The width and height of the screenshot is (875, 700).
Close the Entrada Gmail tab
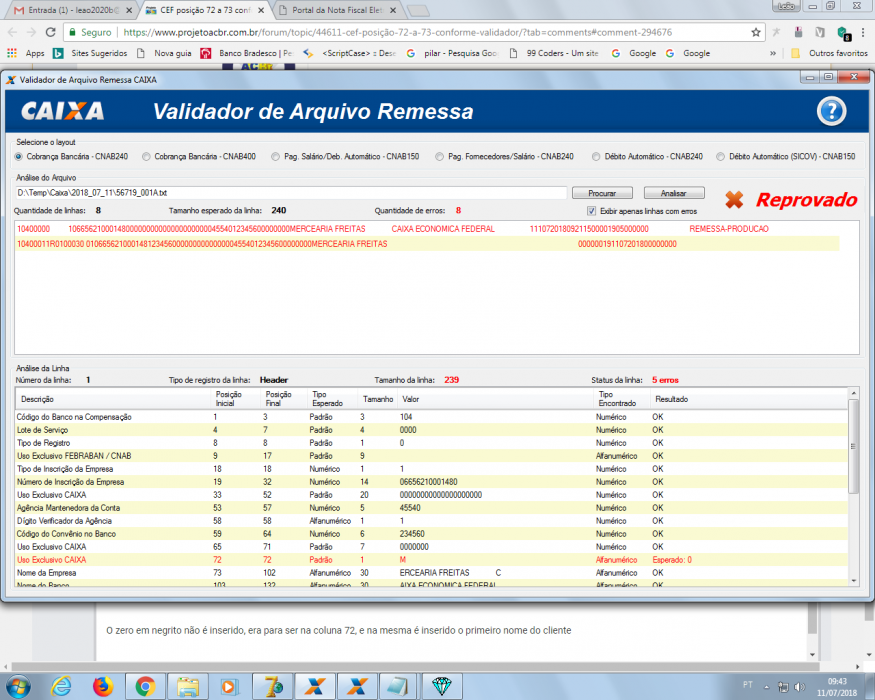pos(129,10)
